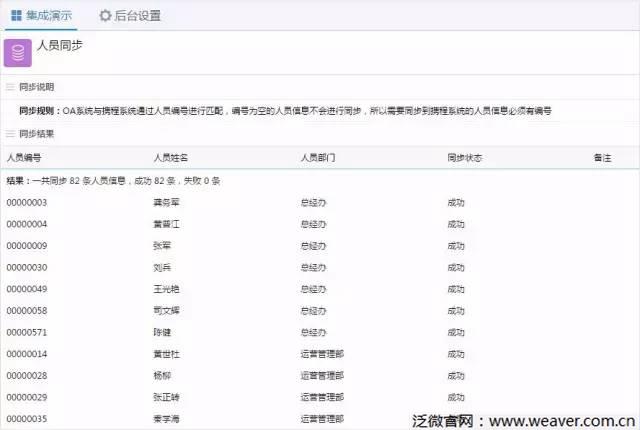Click the name 张军
Screen dimensions: 640x430
(x=162, y=246)
